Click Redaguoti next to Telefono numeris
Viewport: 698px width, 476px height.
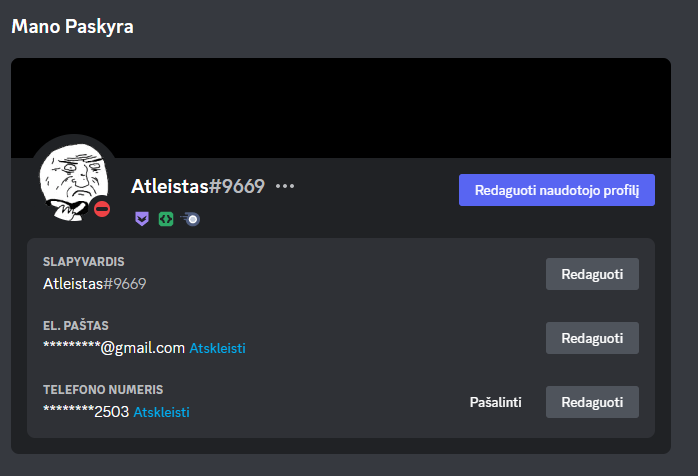pyautogui.click(x=592, y=403)
